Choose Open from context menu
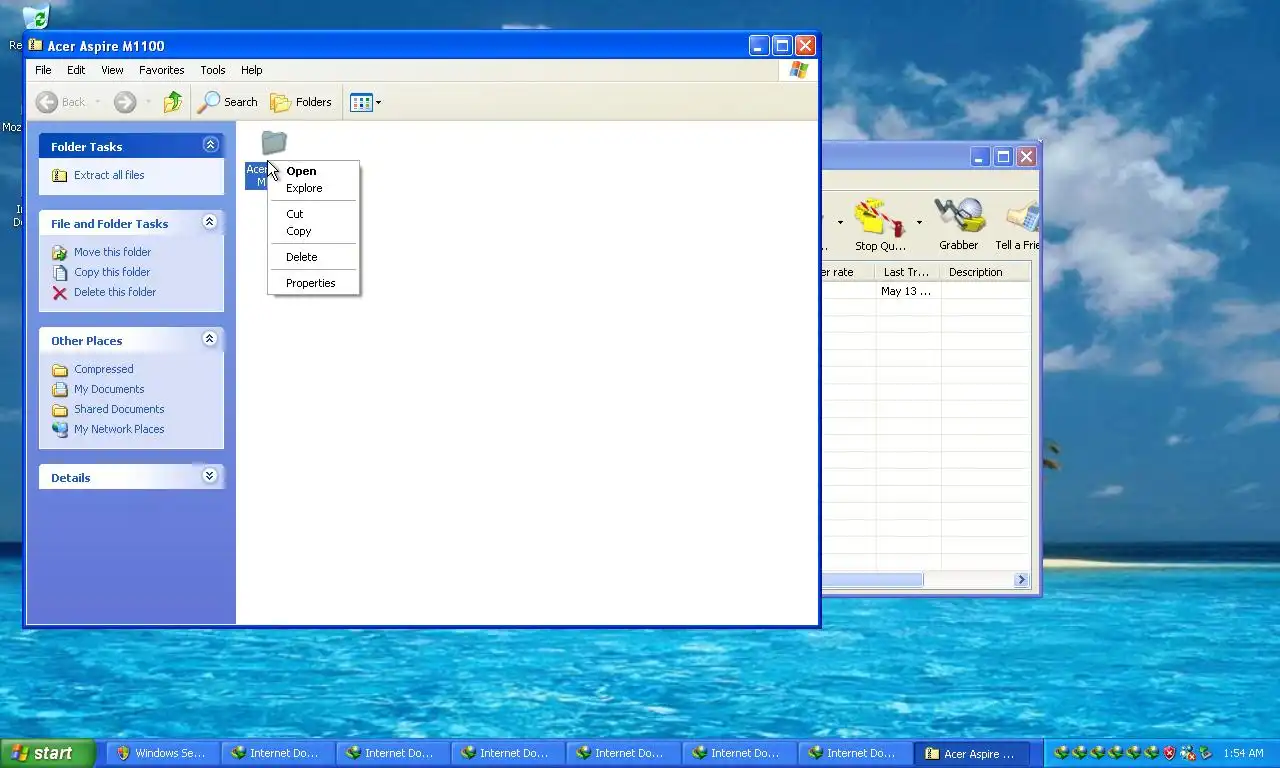This screenshot has width=1280, height=768. [314, 171]
